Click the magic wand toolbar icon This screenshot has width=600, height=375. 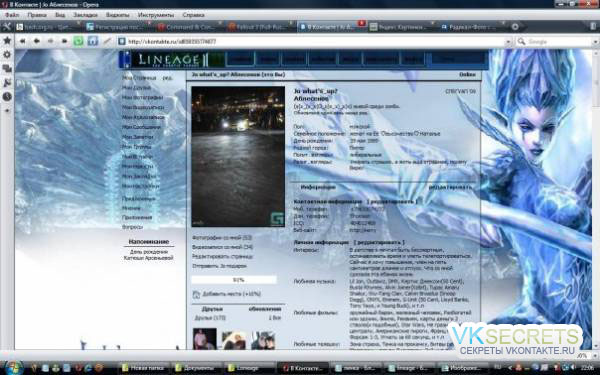click(107, 41)
